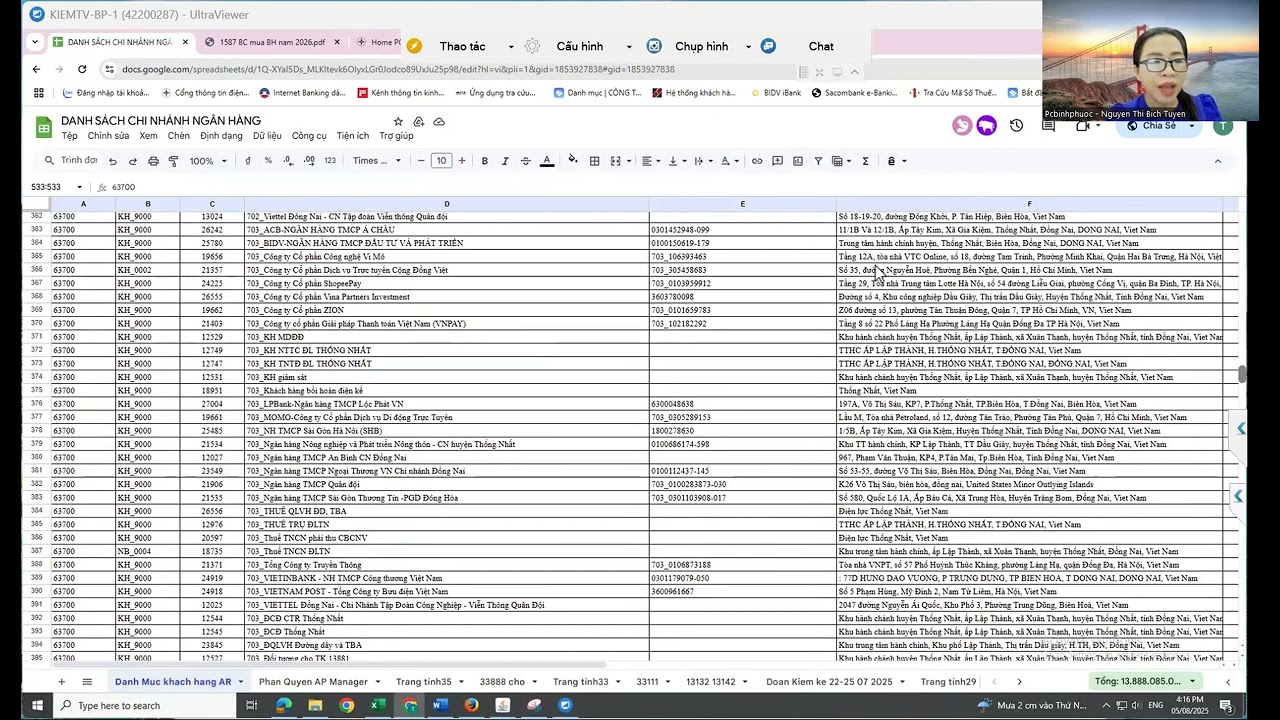Insert a comment from the toolbar
The width and height of the screenshot is (1280, 720).
(777, 161)
